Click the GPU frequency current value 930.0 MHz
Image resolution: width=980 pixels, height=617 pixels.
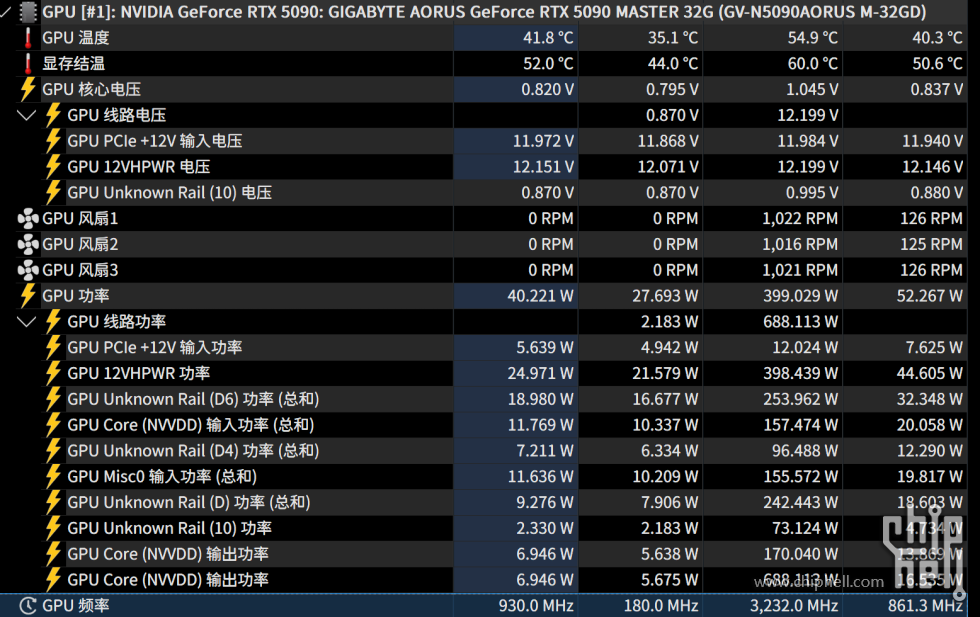point(536,605)
